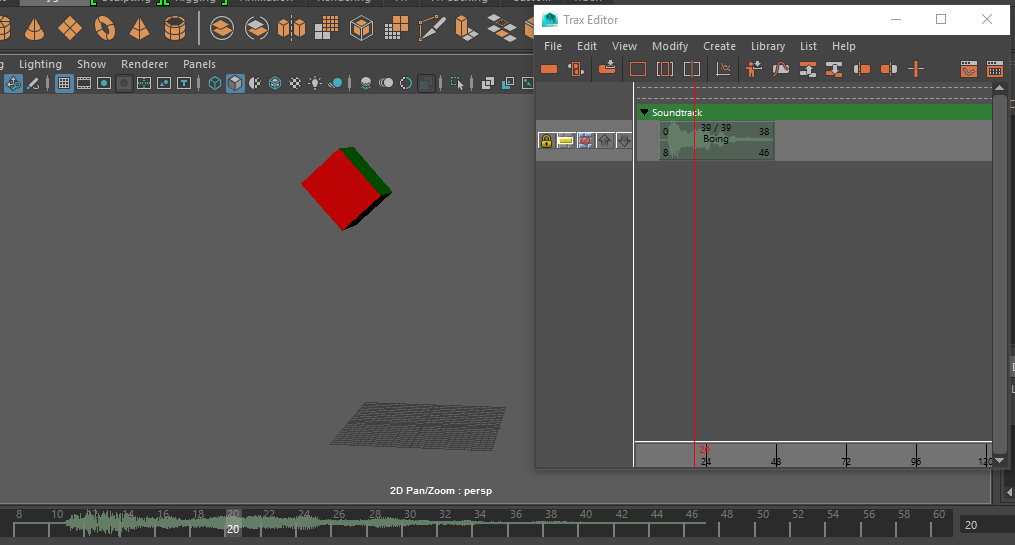Toggle solo on the Soundtrack track
1015x545 pixels.
(x=565, y=140)
